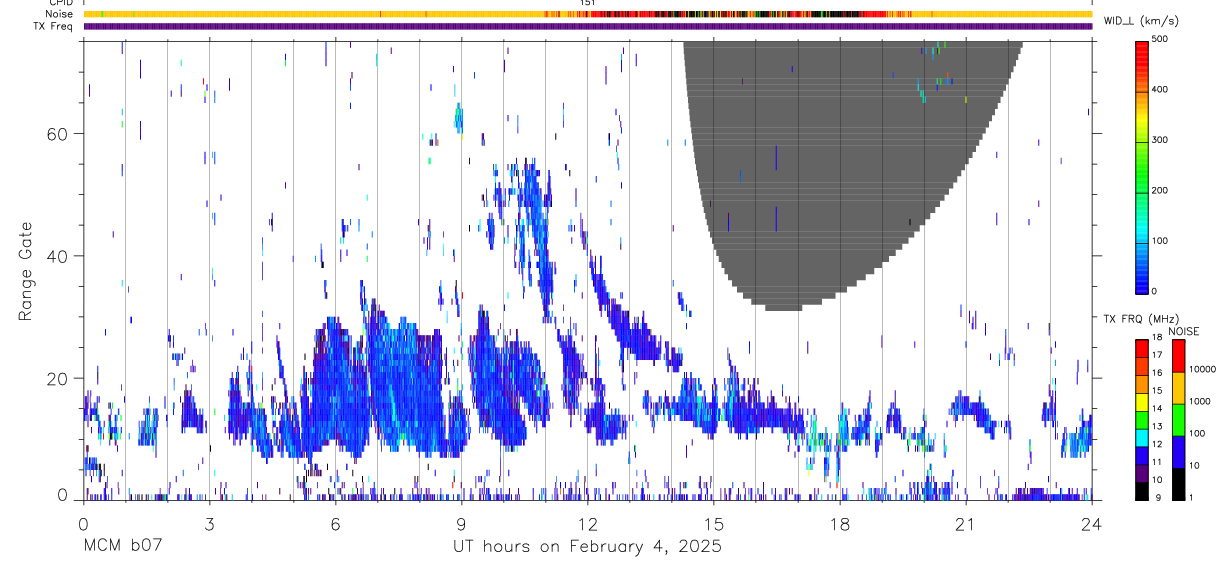Click the 6 tick on UT hours axis
Image resolution: width=1228 pixels, height=567 pixels.
point(335,523)
